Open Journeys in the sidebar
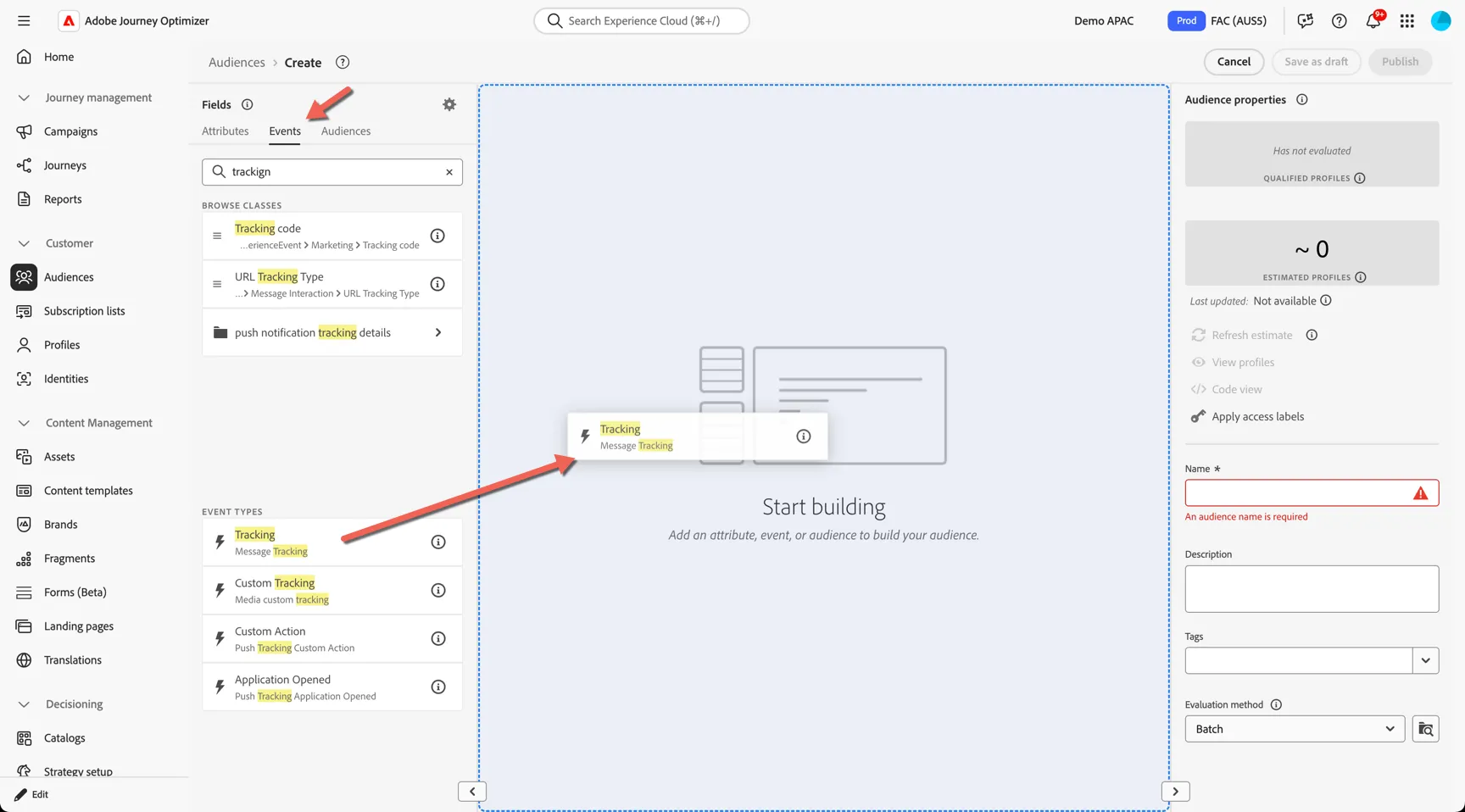The height and width of the screenshot is (812, 1465). 65,165
